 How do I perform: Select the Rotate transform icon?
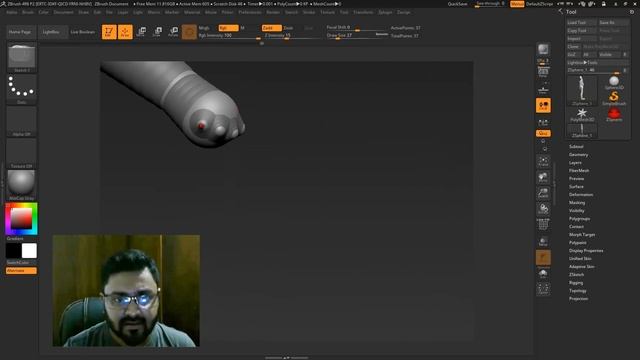pos(173,32)
